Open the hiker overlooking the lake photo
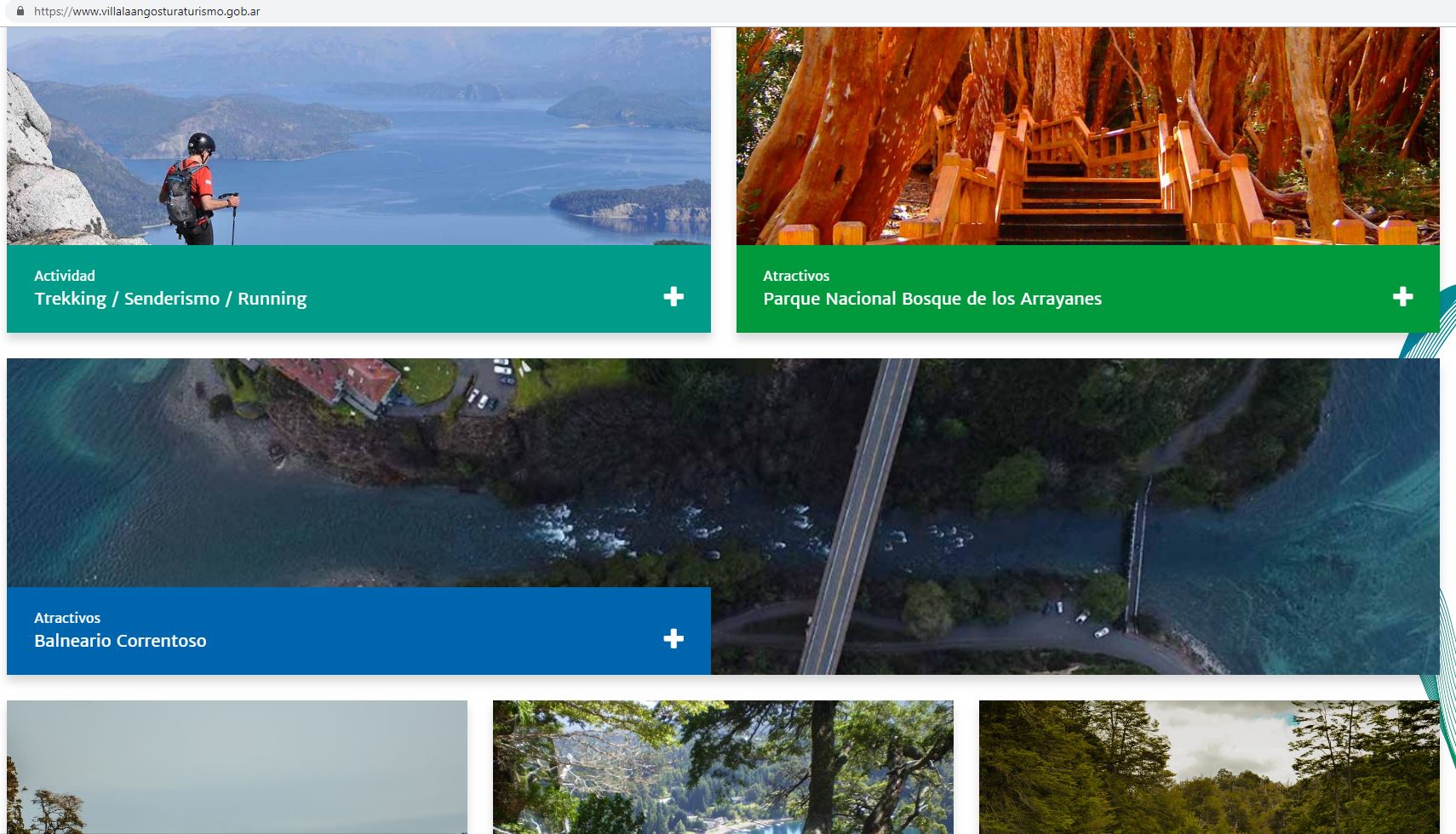 [358, 136]
